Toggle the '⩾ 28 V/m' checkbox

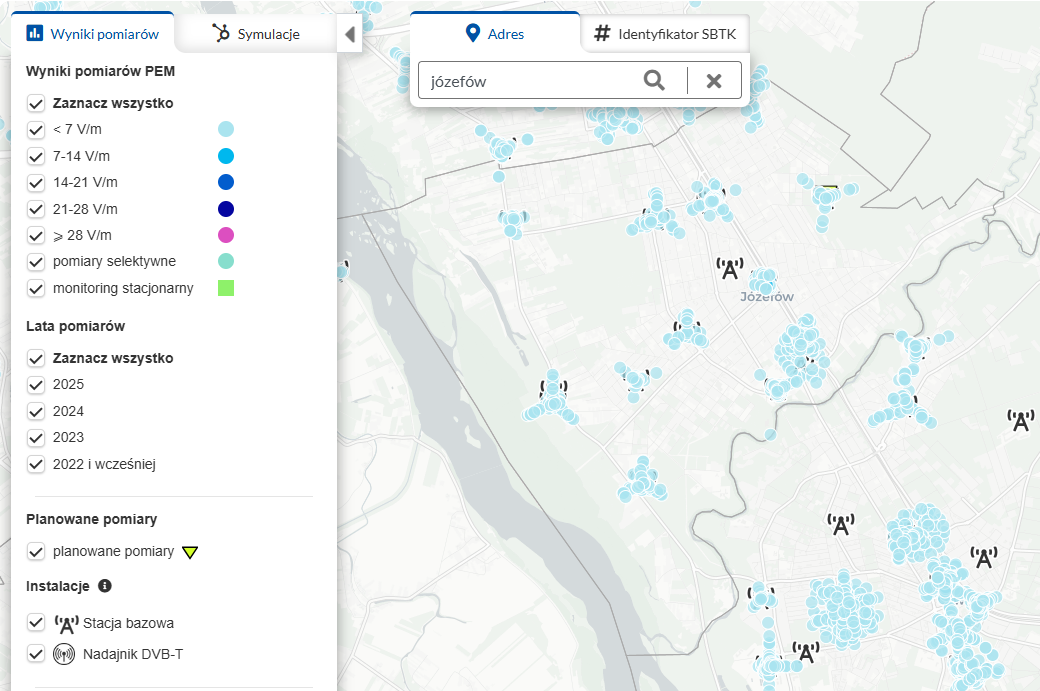36,235
